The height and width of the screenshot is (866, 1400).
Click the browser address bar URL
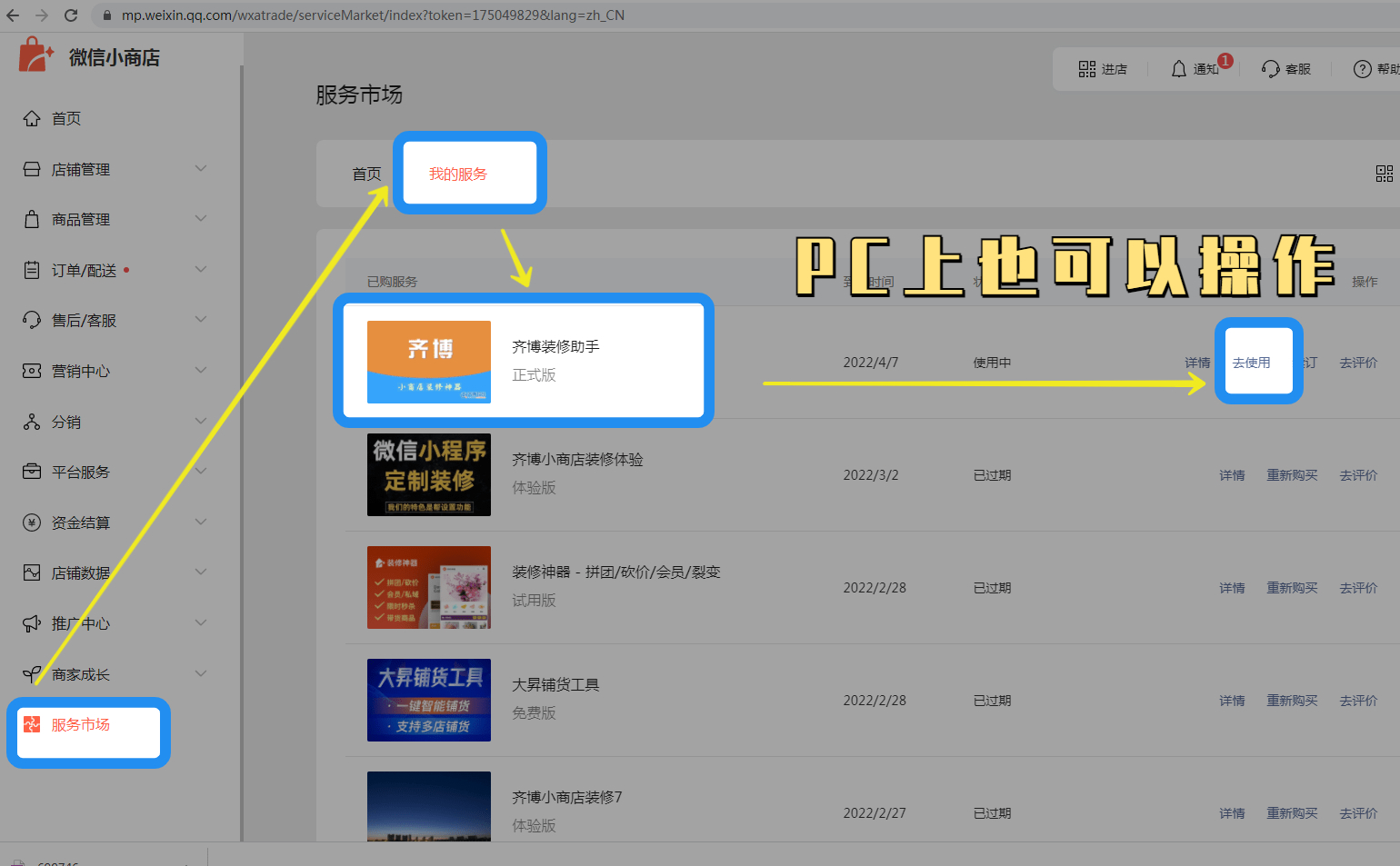pos(373,15)
